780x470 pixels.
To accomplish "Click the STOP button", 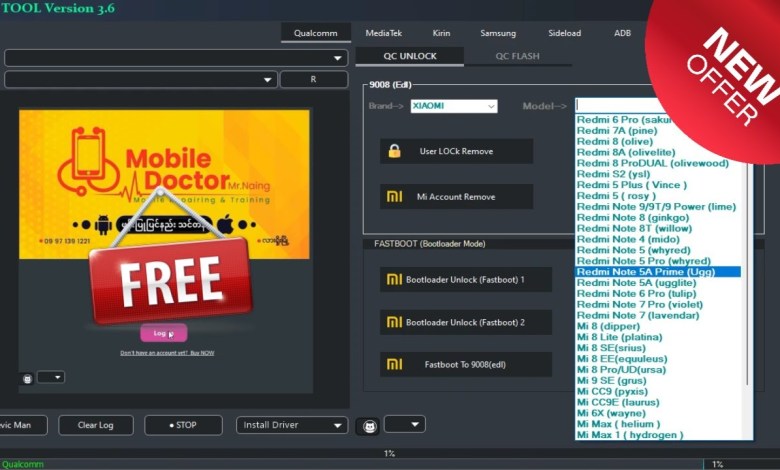I will (183, 425).
